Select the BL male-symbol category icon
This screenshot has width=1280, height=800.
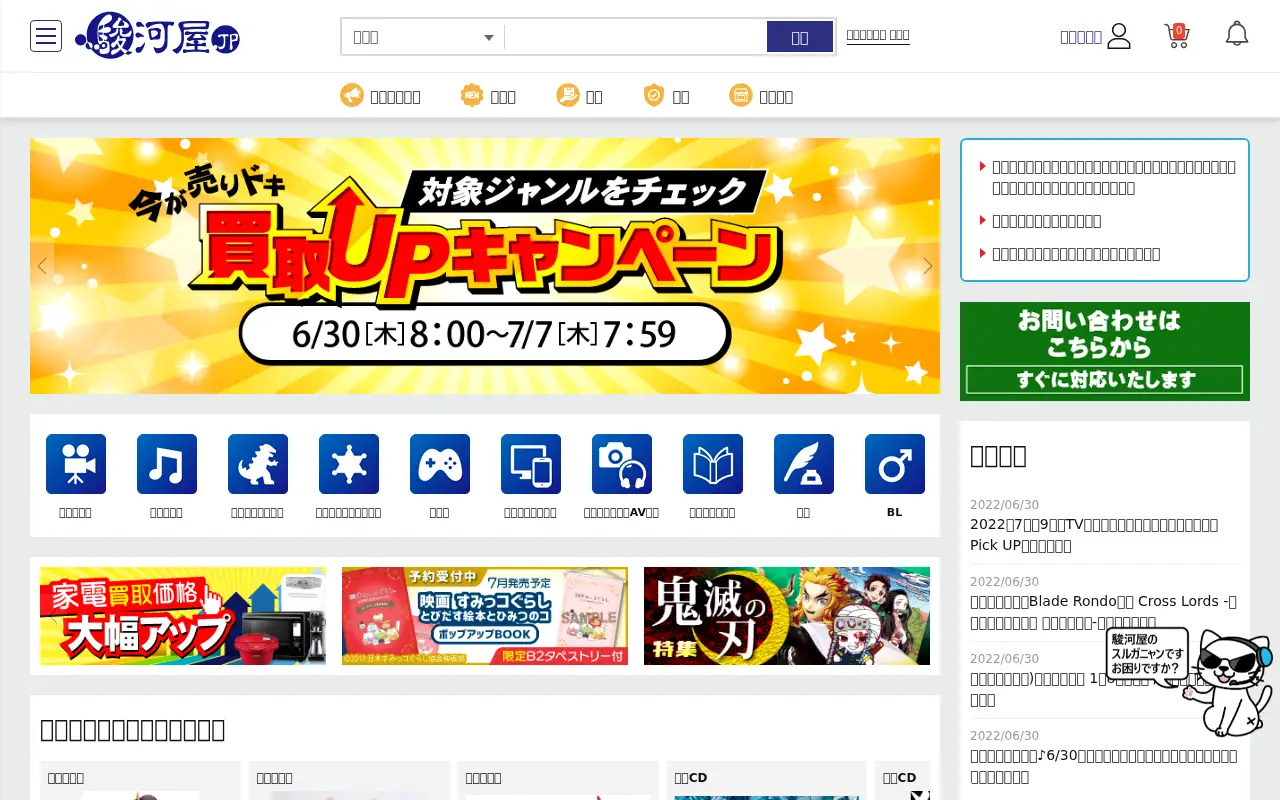895,464
